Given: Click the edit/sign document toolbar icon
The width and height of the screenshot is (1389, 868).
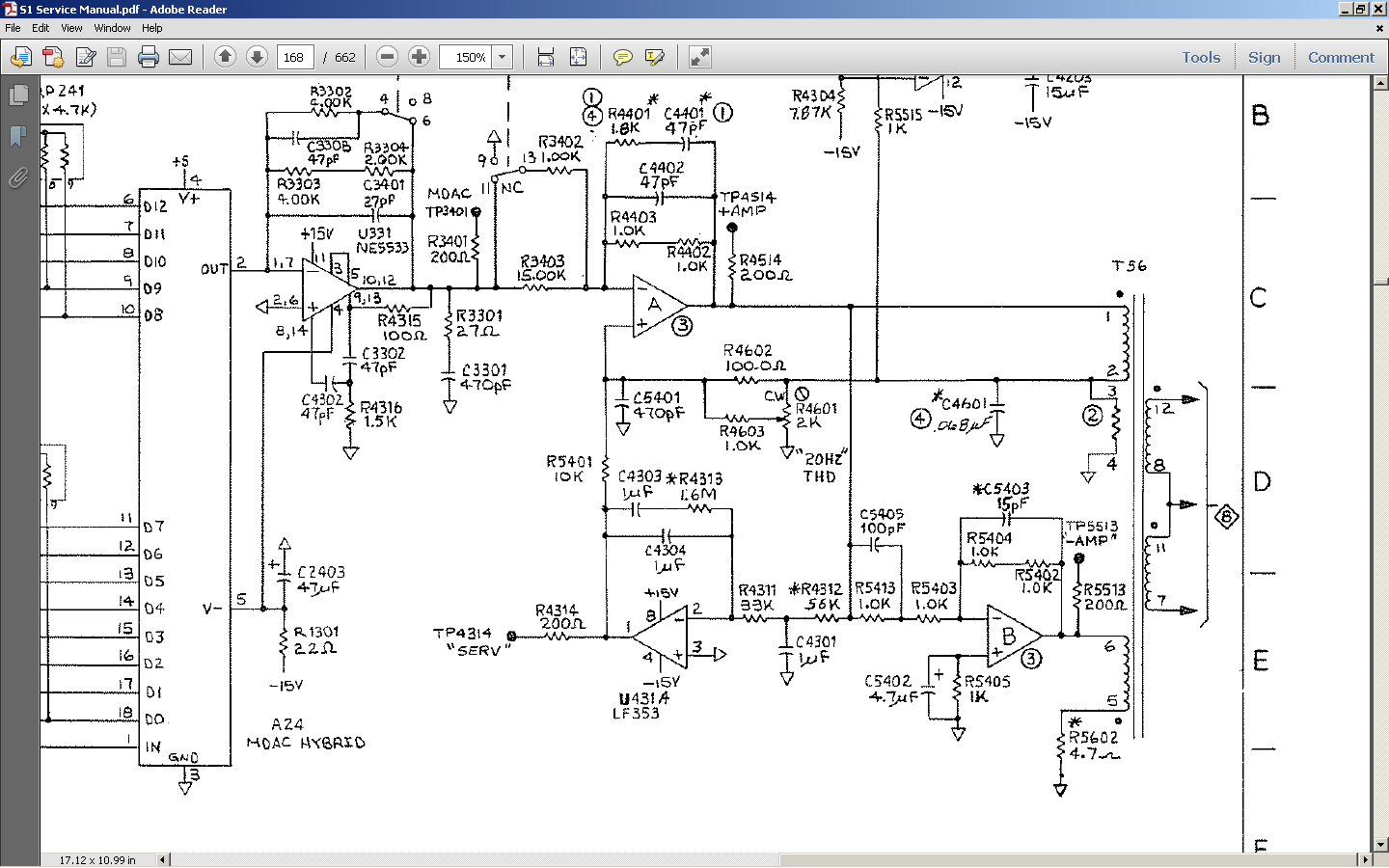Looking at the screenshot, I should click(x=85, y=57).
